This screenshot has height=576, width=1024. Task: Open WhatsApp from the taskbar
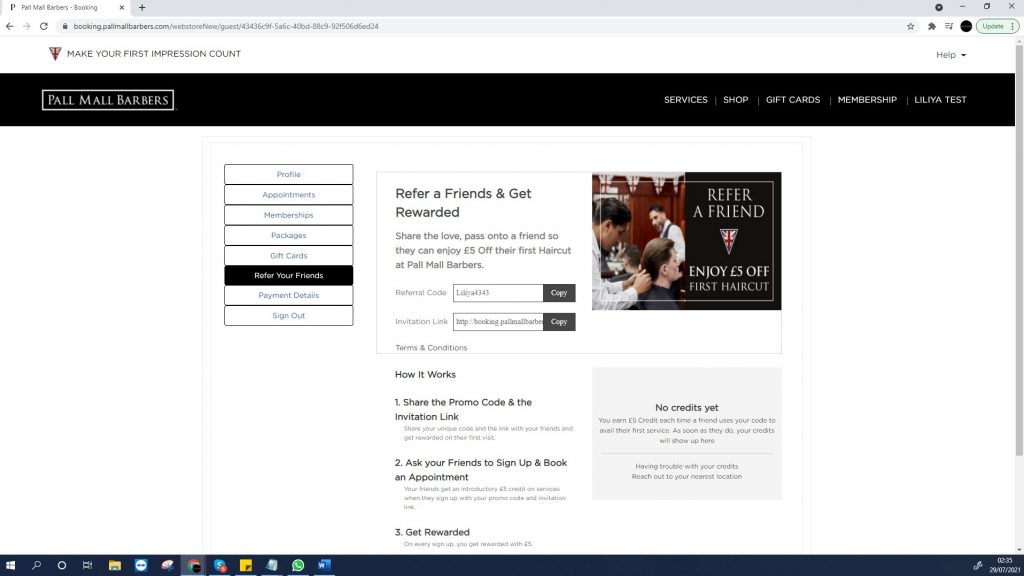point(298,565)
